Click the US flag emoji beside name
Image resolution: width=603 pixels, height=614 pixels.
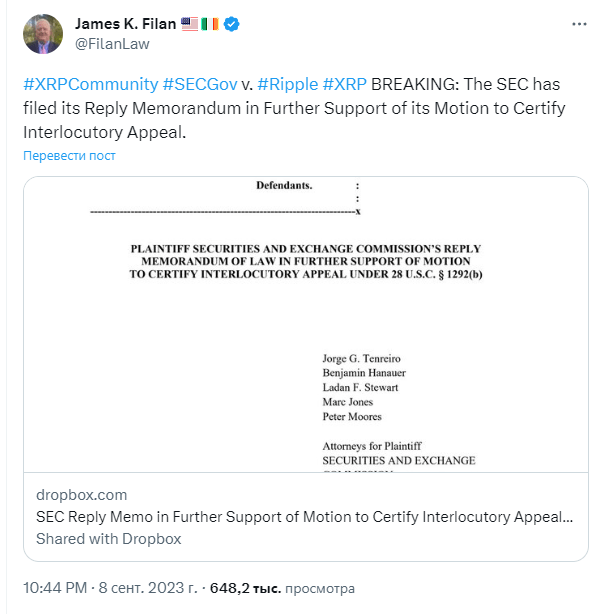(190, 24)
